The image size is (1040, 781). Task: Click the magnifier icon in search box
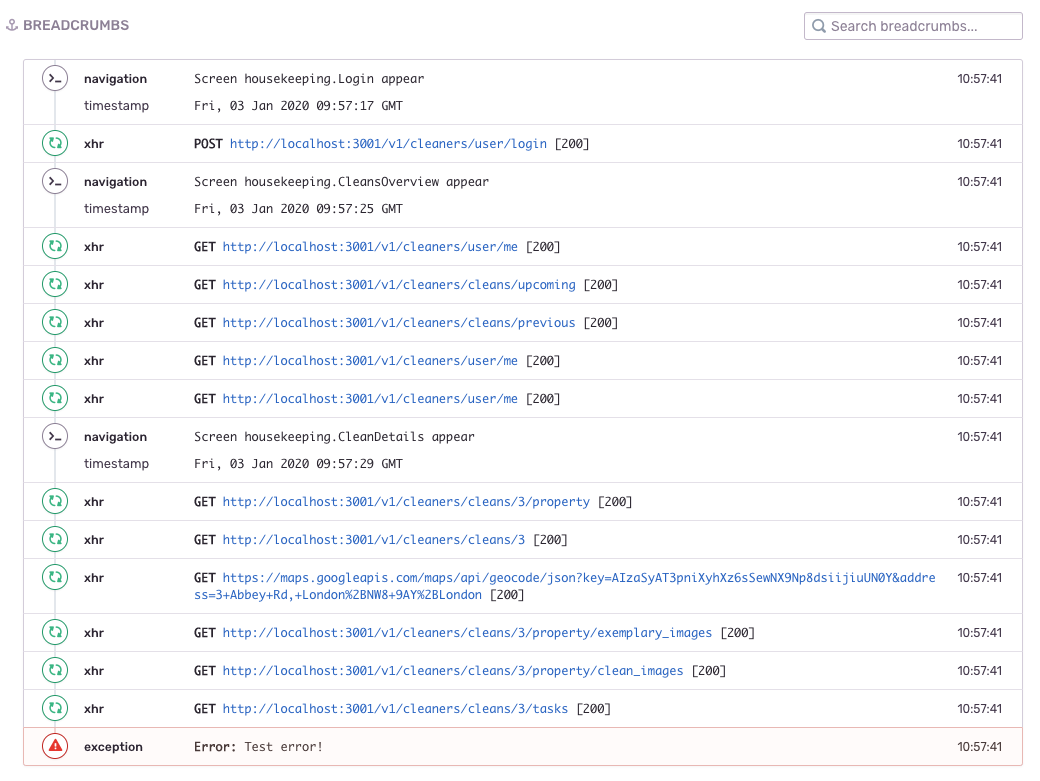point(819,26)
